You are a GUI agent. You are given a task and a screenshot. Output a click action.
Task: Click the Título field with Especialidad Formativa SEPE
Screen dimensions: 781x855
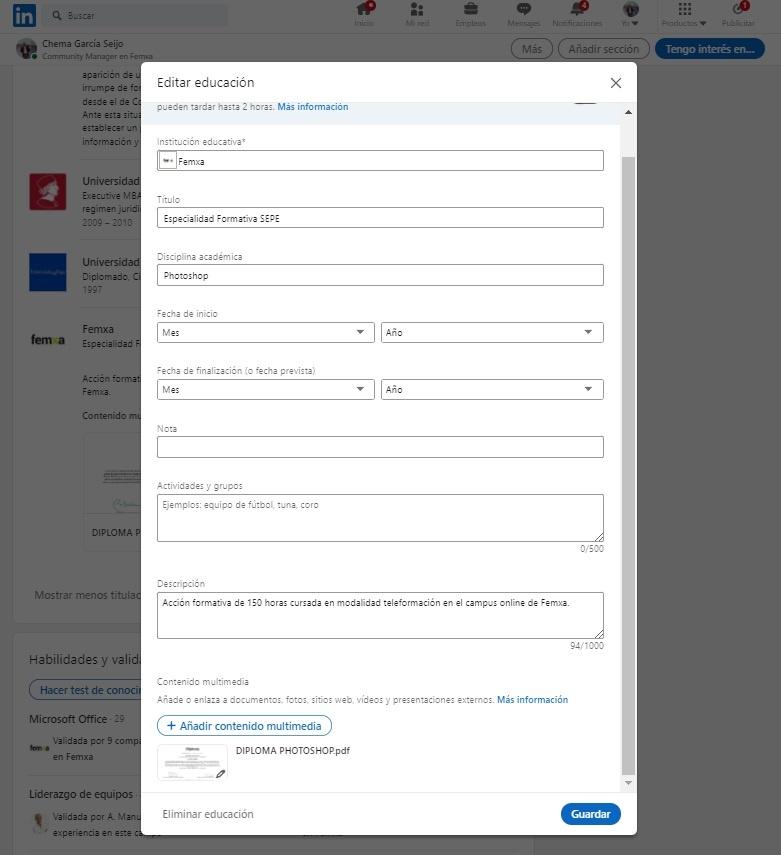[x=380, y=218]
